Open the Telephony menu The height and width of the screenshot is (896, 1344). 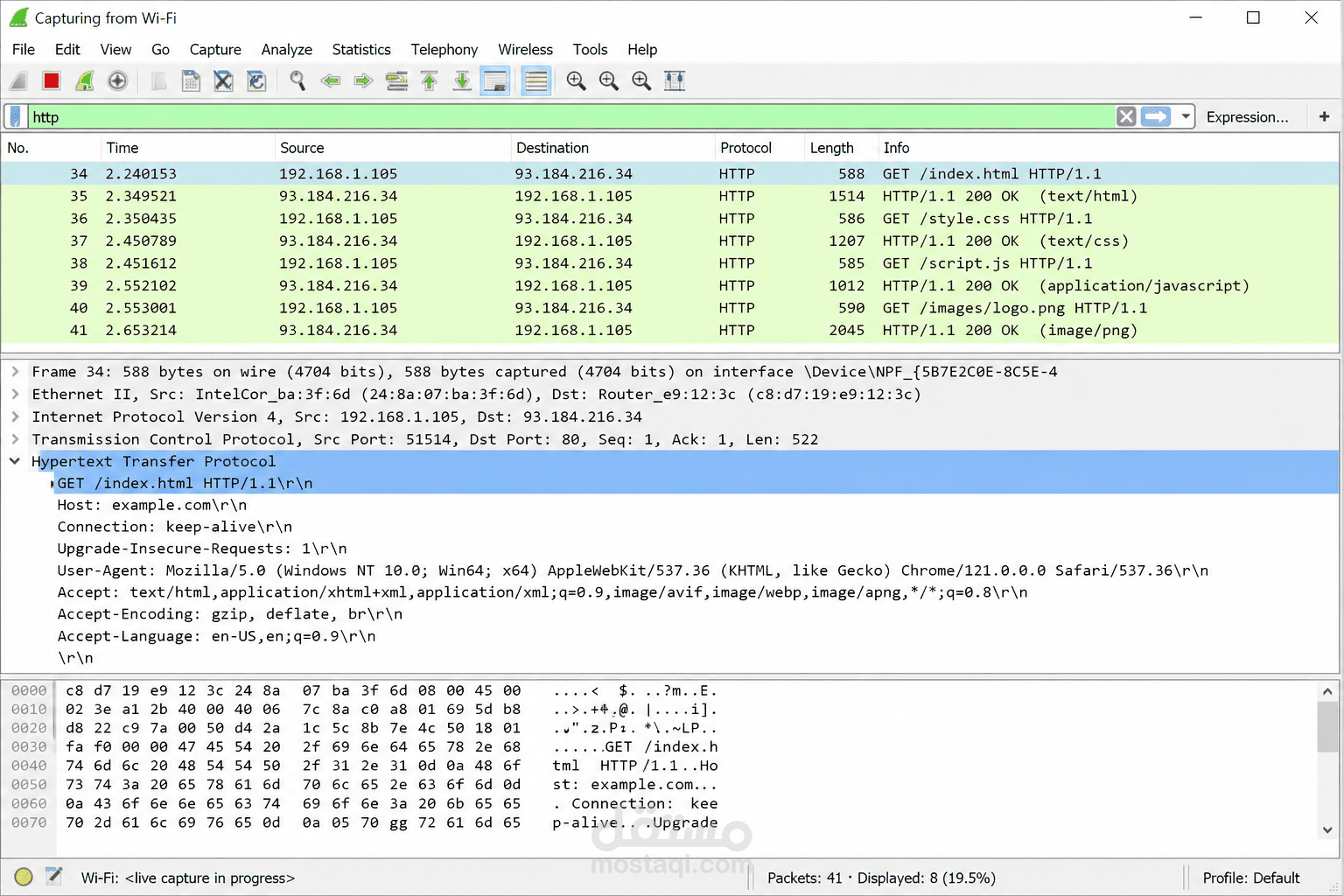[444, 50]
